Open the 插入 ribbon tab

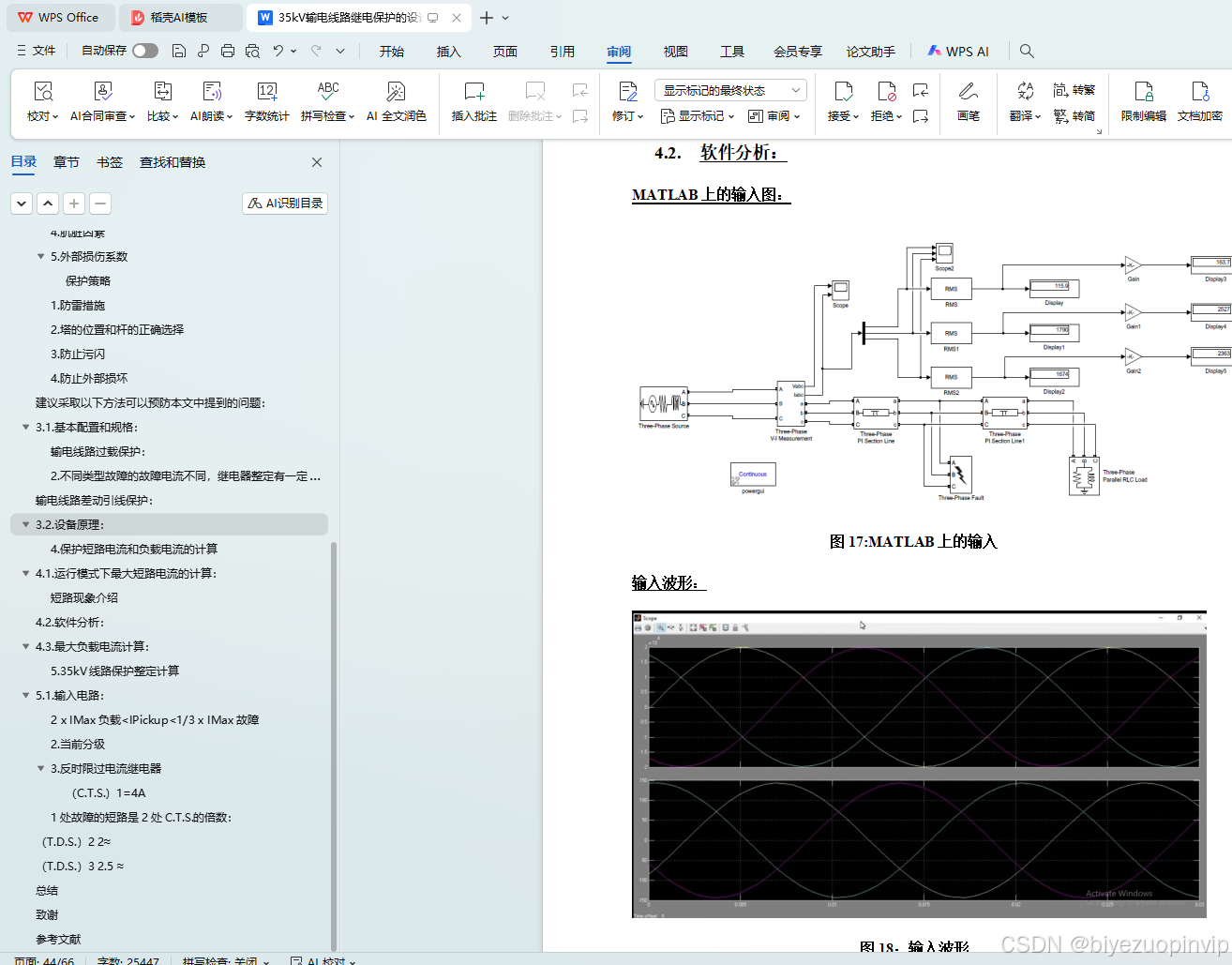pos(449,51)
